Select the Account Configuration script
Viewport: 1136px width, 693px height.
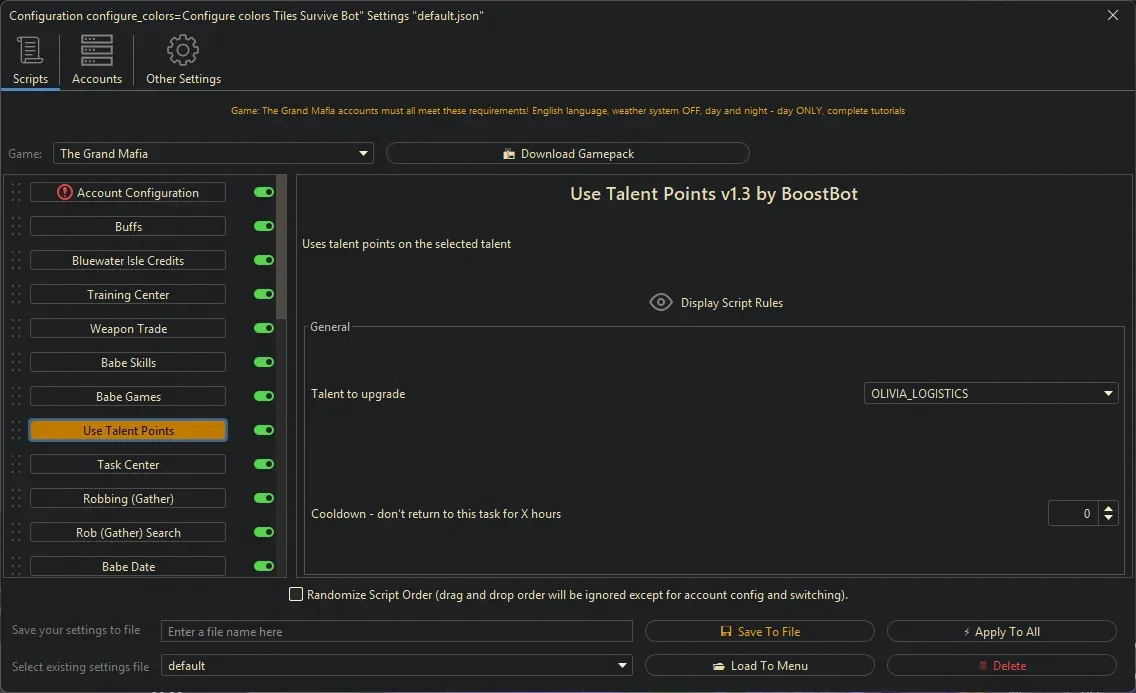coord(128,193)
